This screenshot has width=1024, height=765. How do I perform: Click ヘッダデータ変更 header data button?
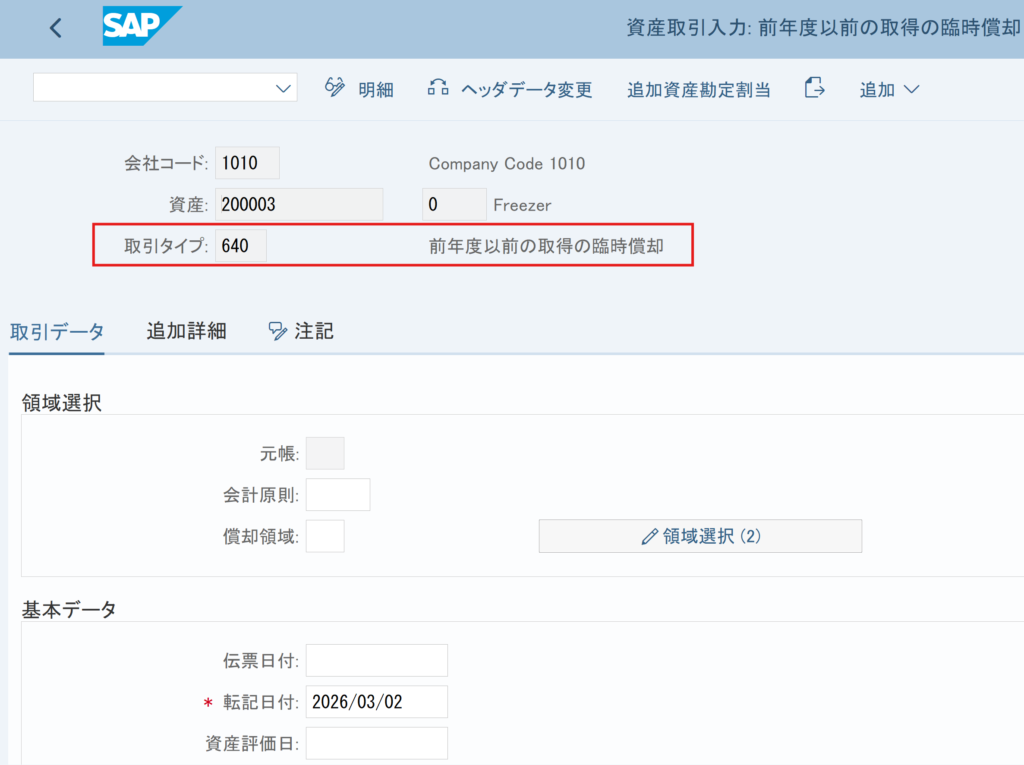click(x=510, y=89)
